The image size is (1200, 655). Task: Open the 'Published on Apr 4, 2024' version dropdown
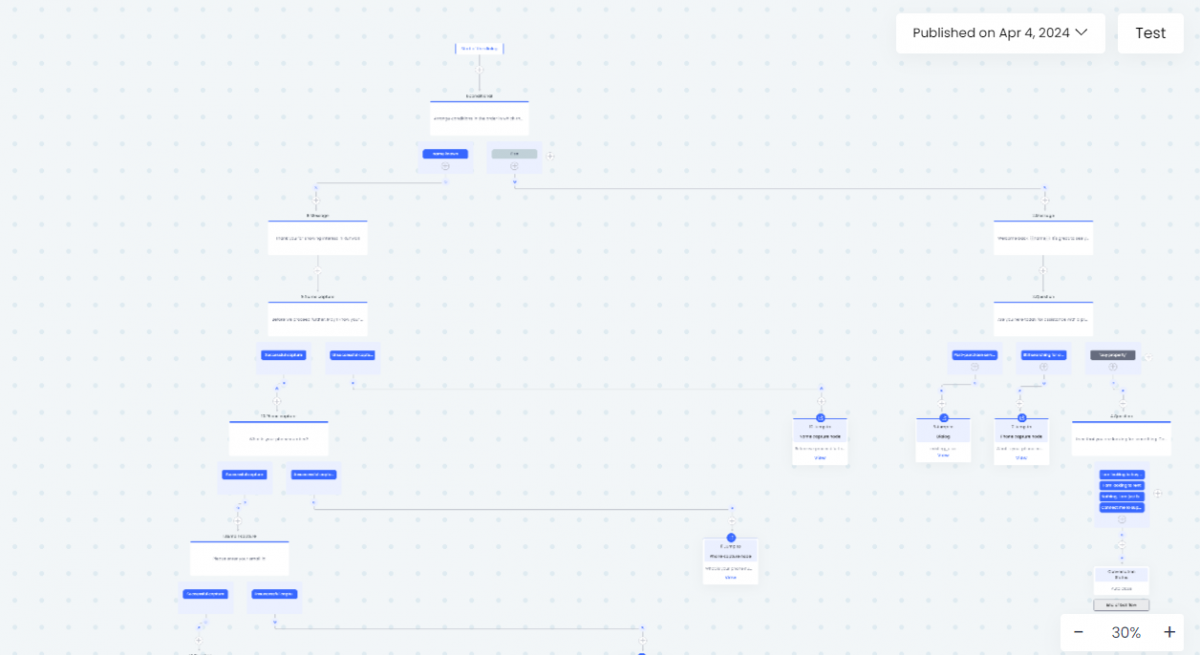1000,33
